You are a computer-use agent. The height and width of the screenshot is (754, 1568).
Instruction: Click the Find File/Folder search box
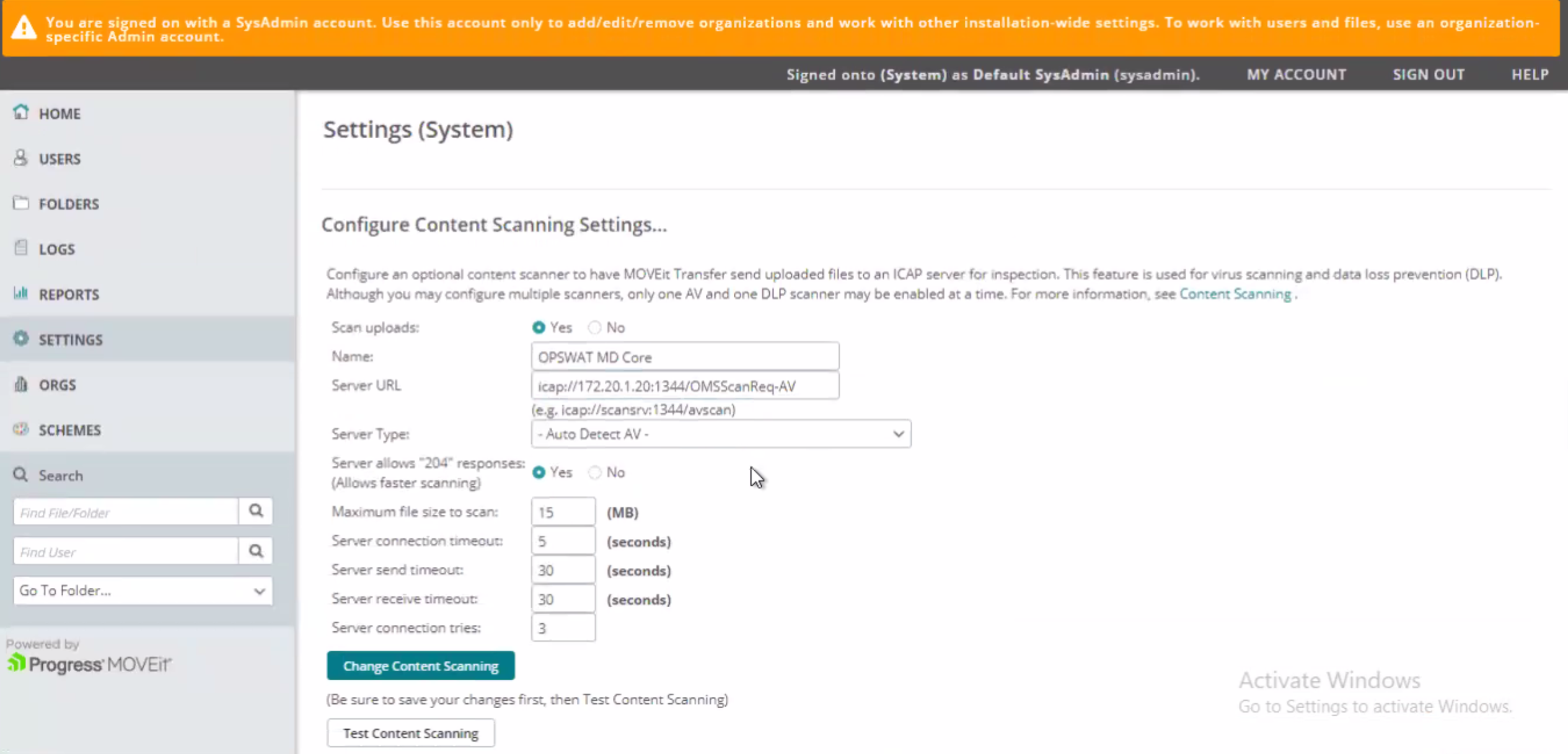(x=126, y=512)
